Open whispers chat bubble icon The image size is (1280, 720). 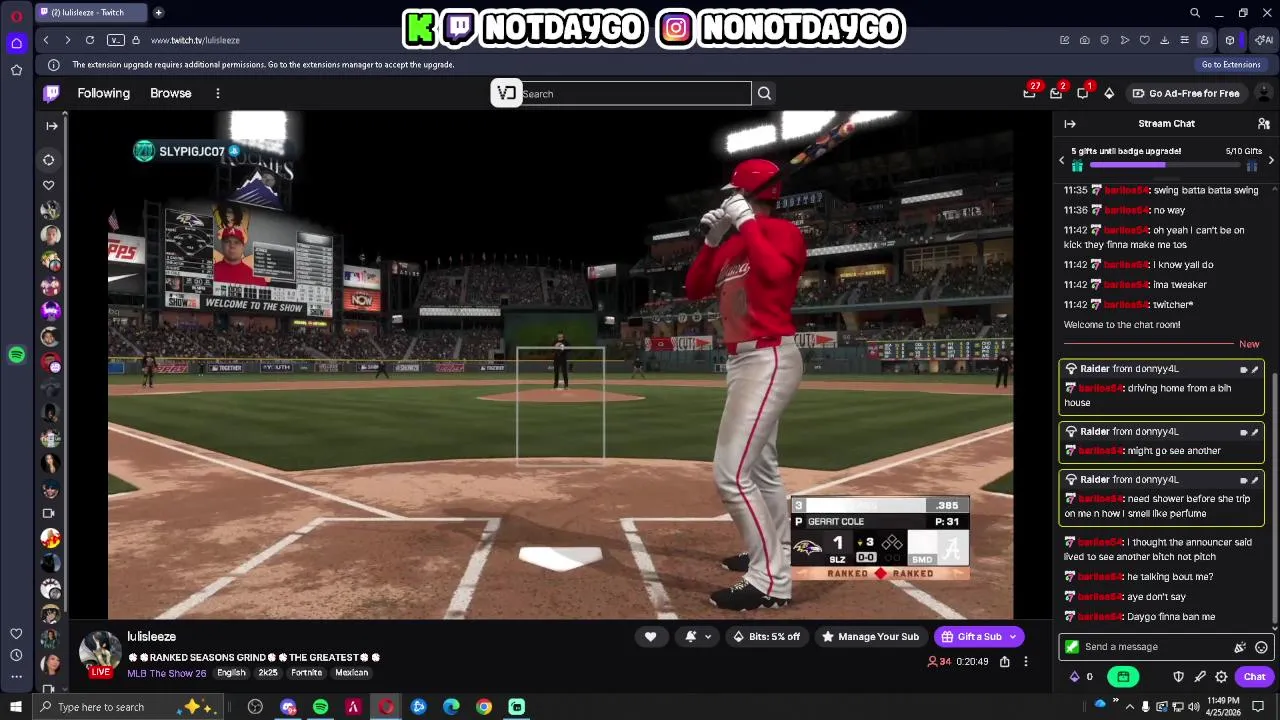[x=1083, y=93]
